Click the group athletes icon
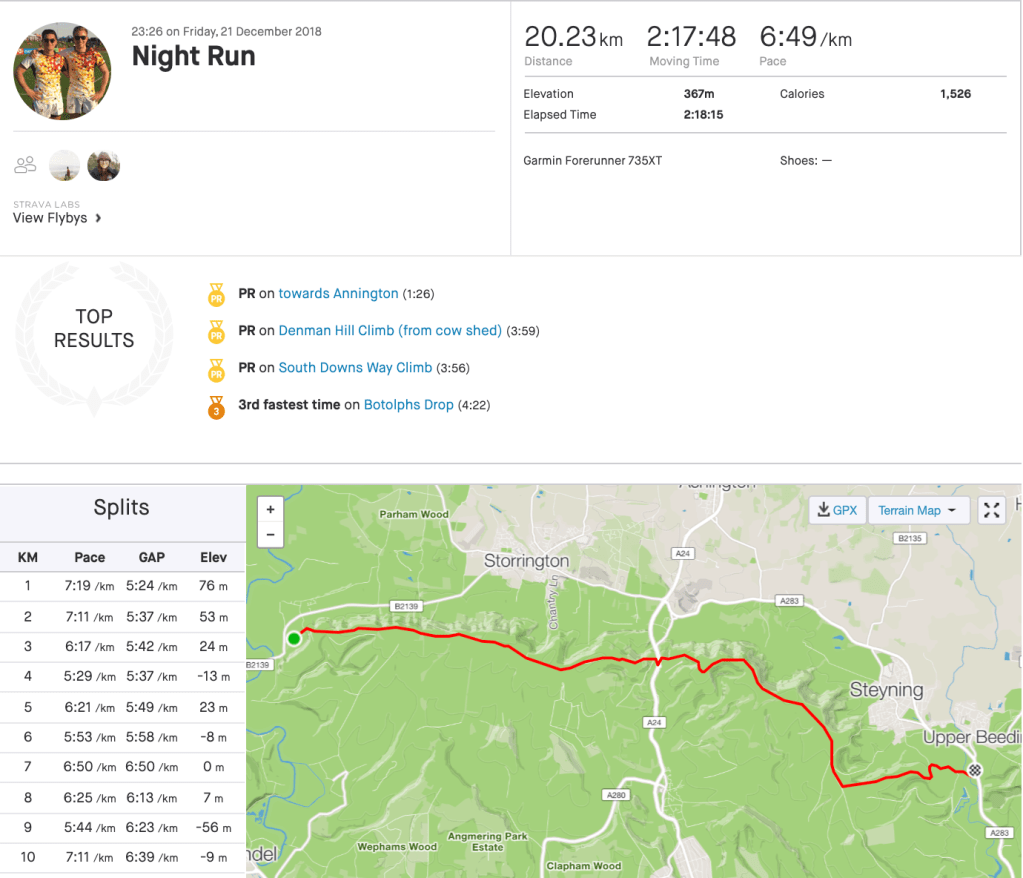This screenshot has width=1023, height=878. point(26,165)
